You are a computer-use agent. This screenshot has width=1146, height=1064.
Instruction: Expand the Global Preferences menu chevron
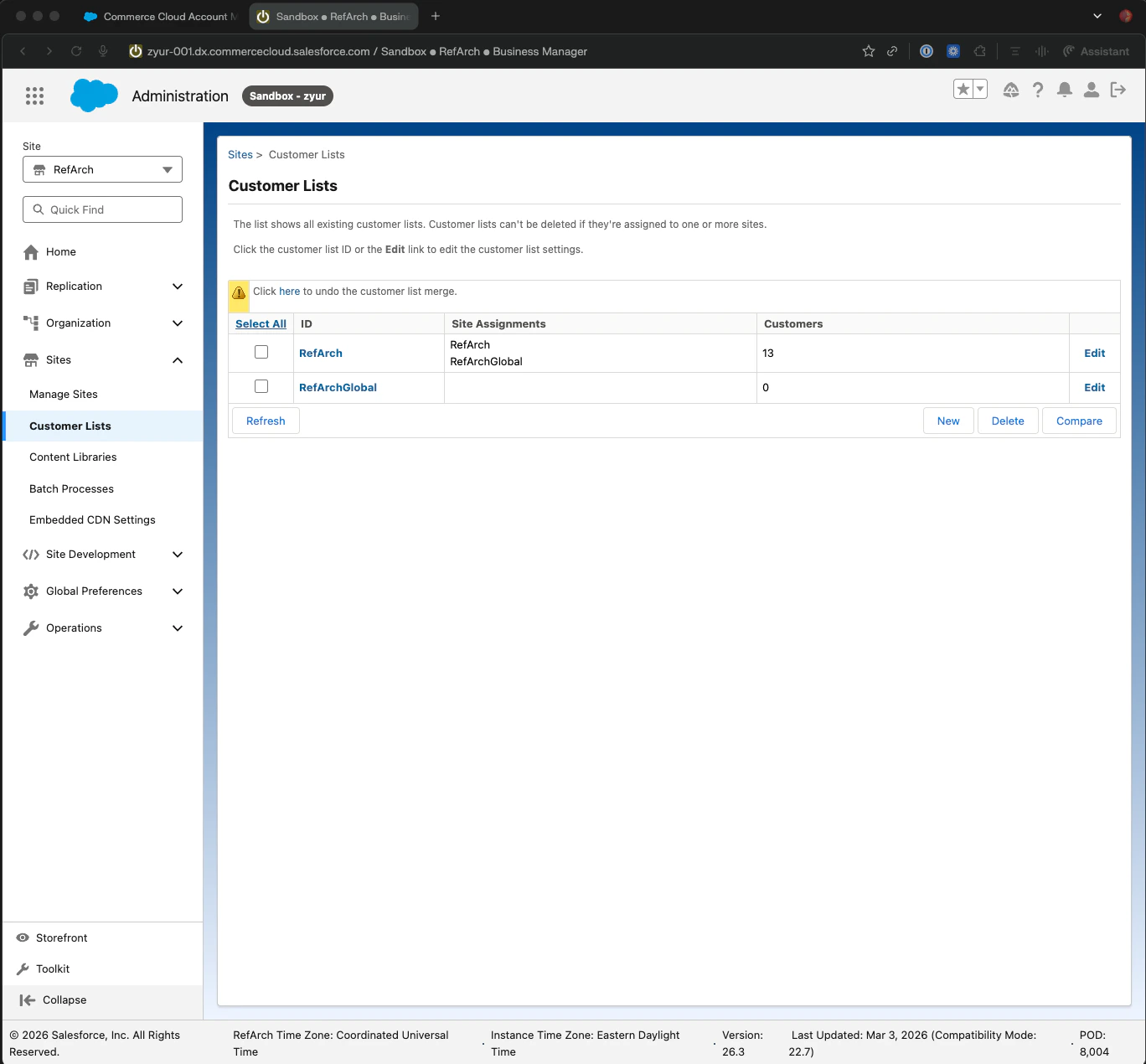click(178, 591)
